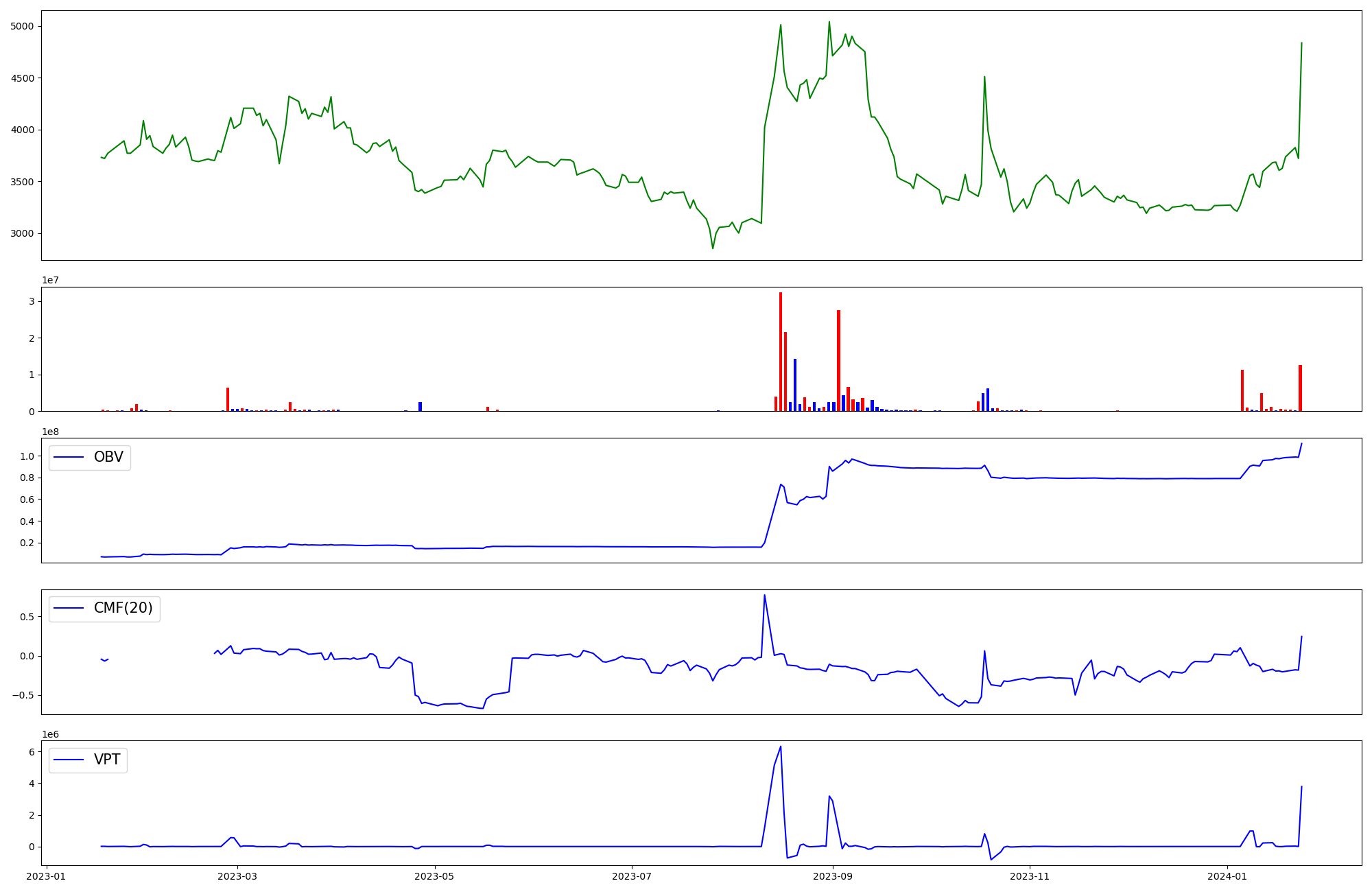
Task: Click the 1e7 volume scale label
Action: pyautogui.click(x=50, y=281)
